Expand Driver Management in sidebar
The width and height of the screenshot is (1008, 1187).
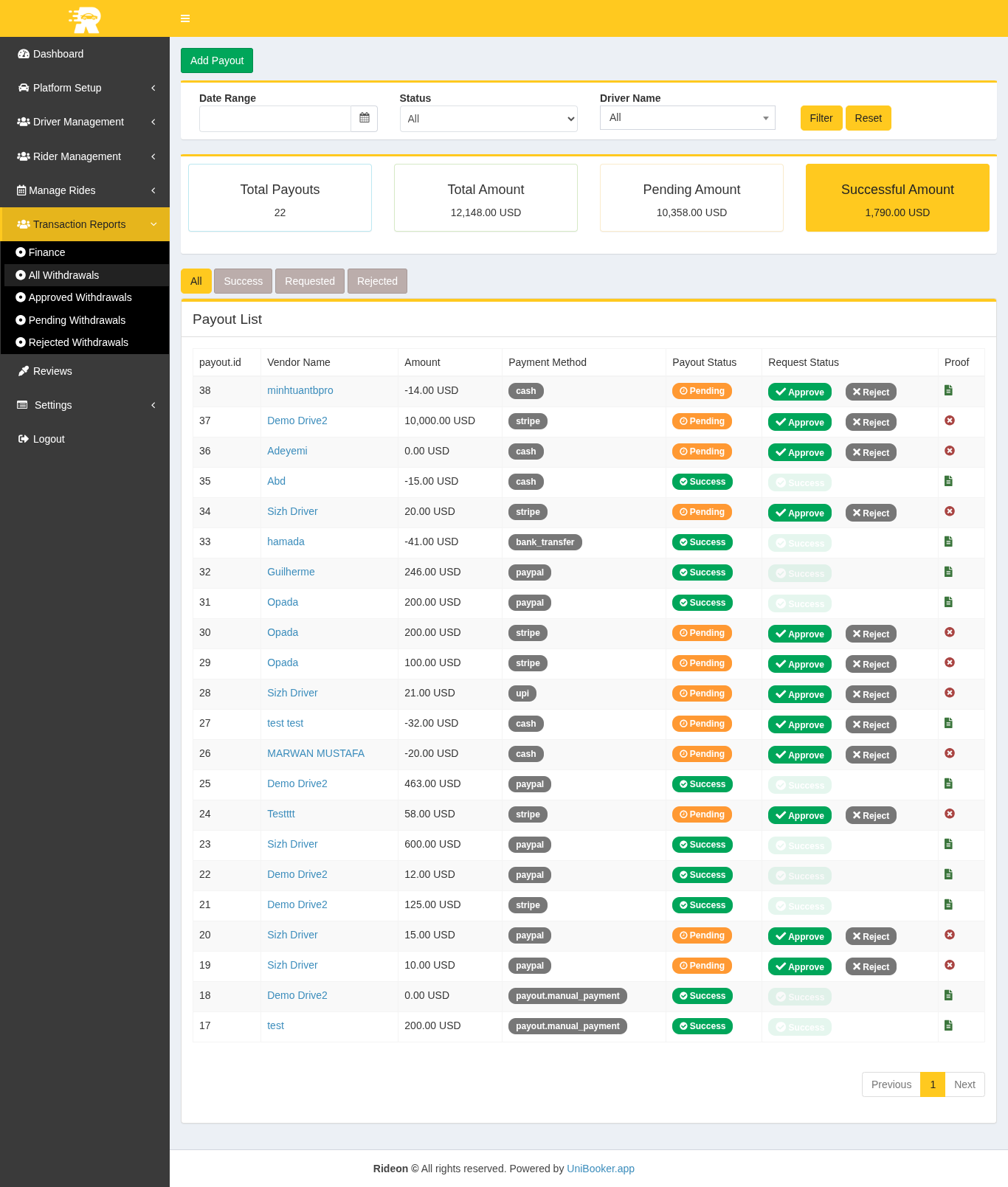click(x=85, y=122)
